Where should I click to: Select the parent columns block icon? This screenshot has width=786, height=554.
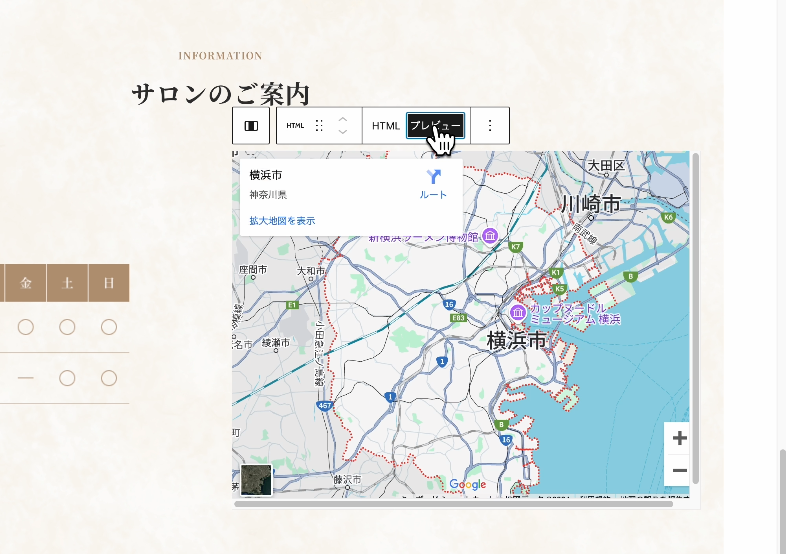pos(251,126)
